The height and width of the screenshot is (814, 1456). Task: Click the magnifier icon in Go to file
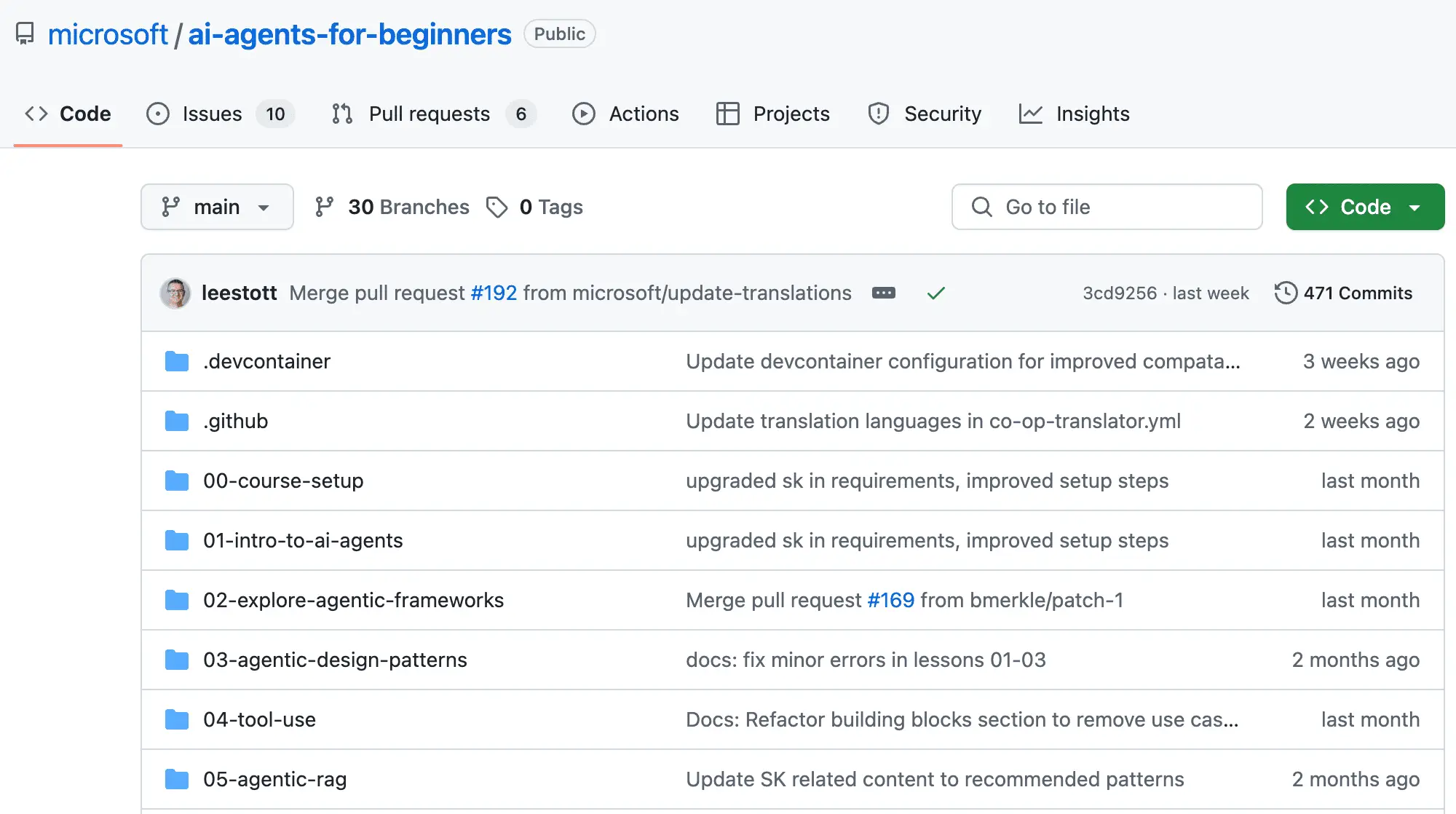coord(981,207)
